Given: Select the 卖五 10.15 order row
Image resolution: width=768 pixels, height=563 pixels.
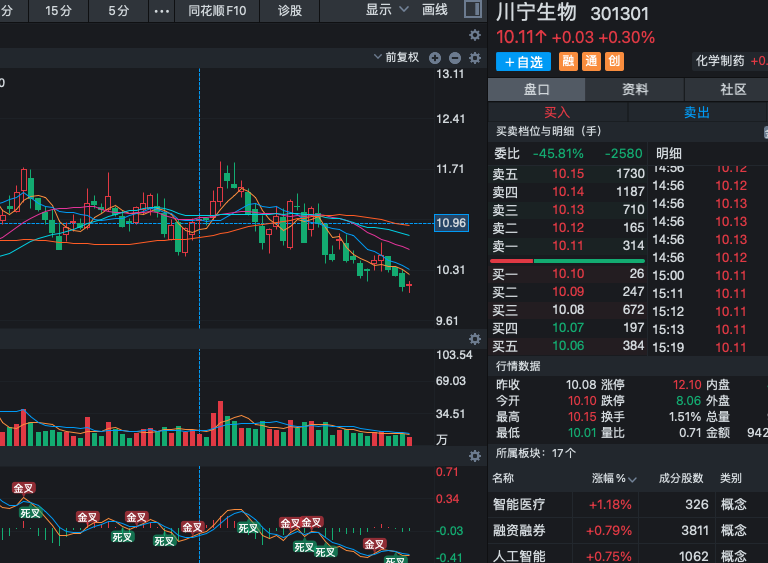Looking at the screenshot, I should click(568, 173).
